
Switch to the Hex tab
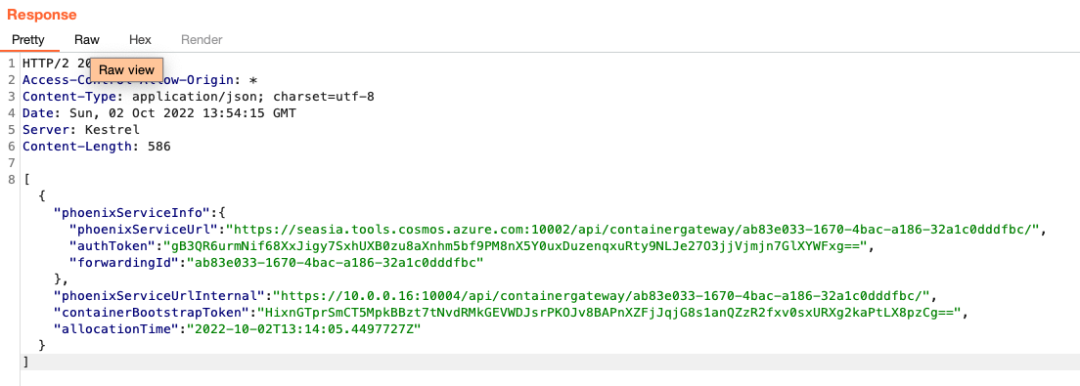[140, 40]
